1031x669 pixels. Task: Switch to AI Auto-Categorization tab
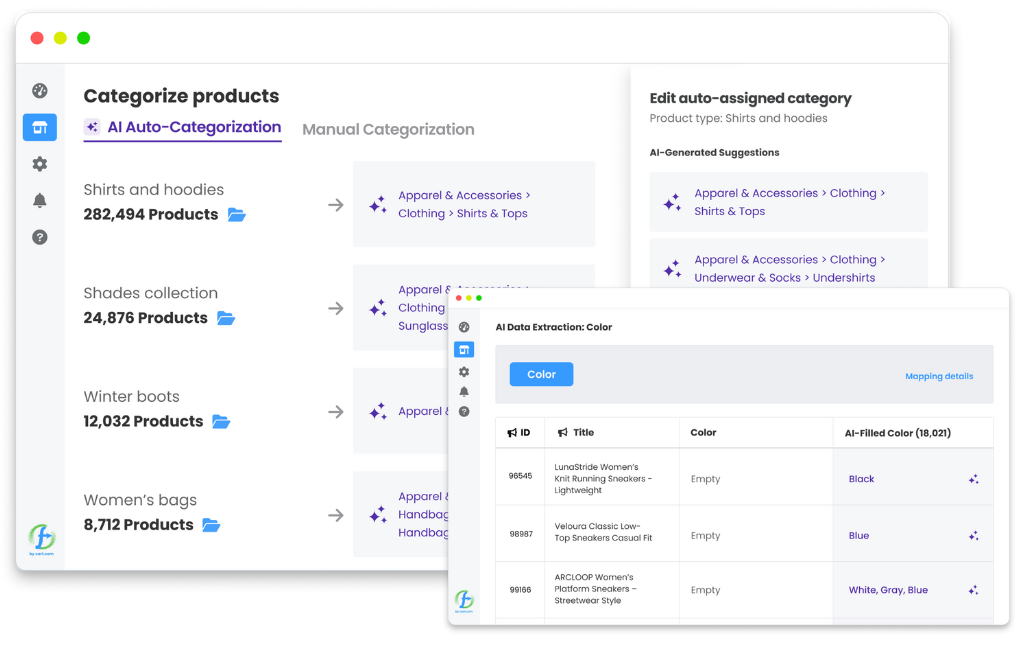[x=183, y=128]
